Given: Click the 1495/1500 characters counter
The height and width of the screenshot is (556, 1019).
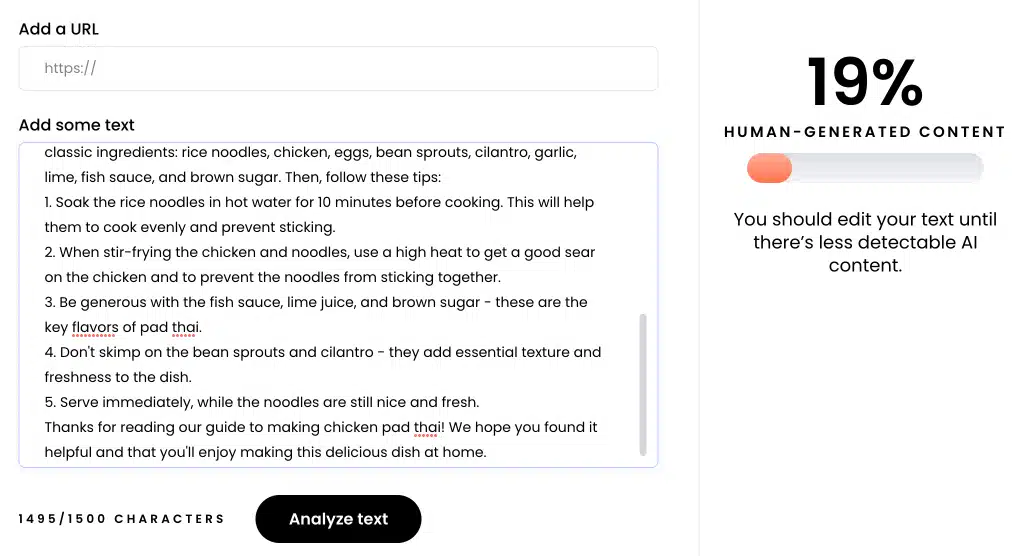Looking at the screenshot, I should point(121,519).
